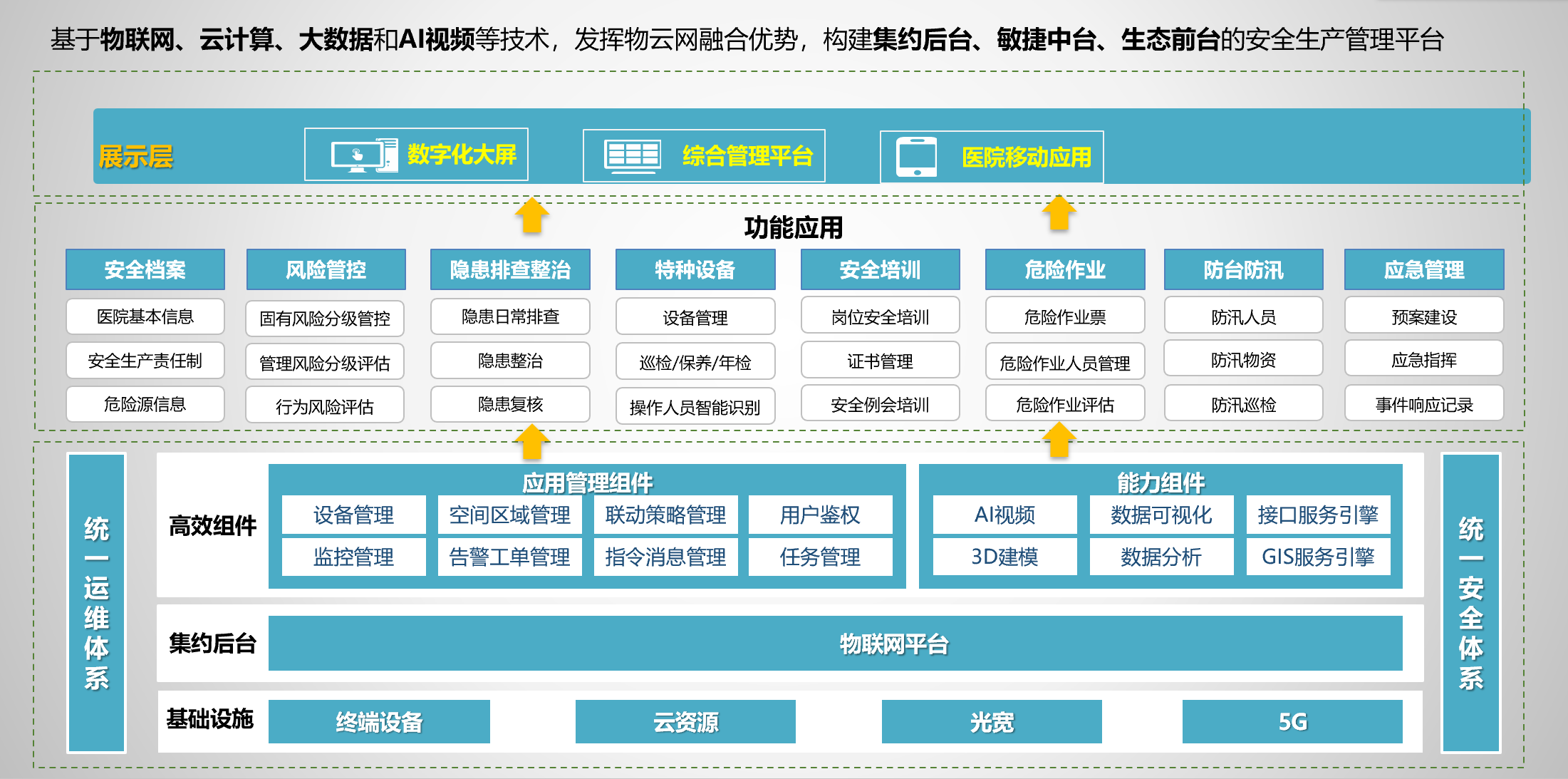
Task: Click the 5G infrastructure block
Action: pyautogui.click(x=1292, y=721)
